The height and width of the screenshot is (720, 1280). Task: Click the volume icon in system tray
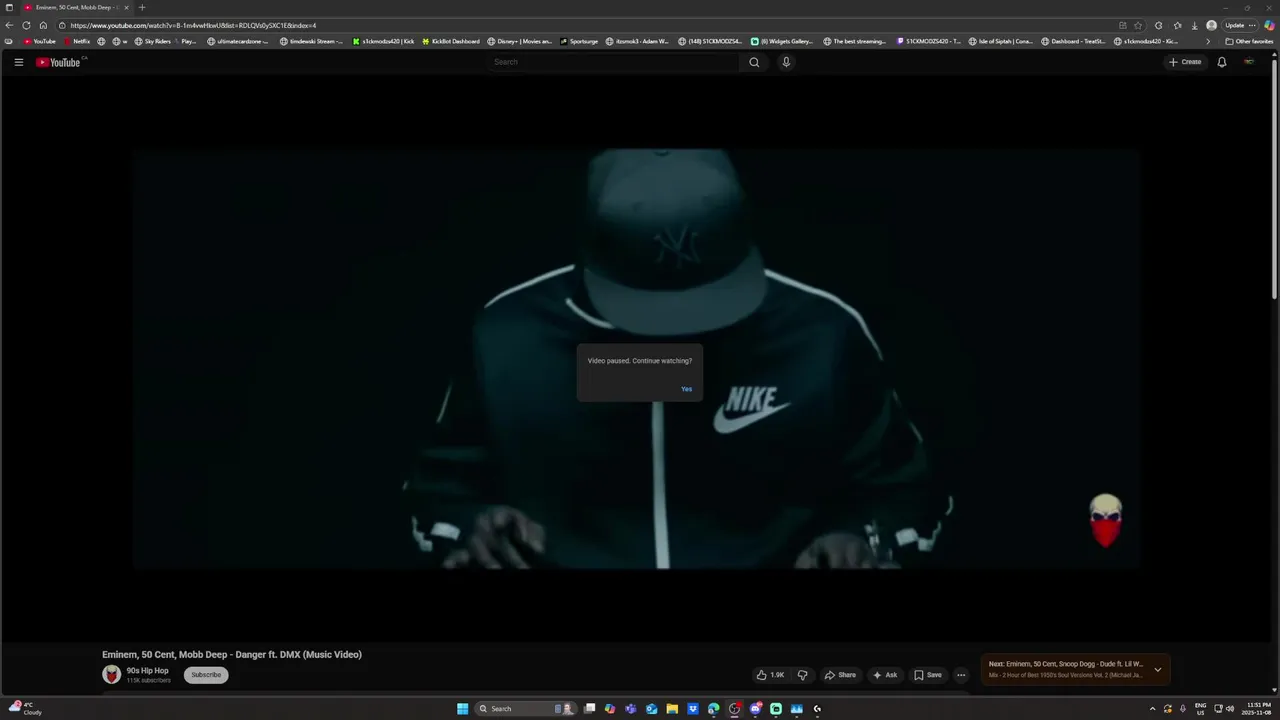tap(1230, 709)
